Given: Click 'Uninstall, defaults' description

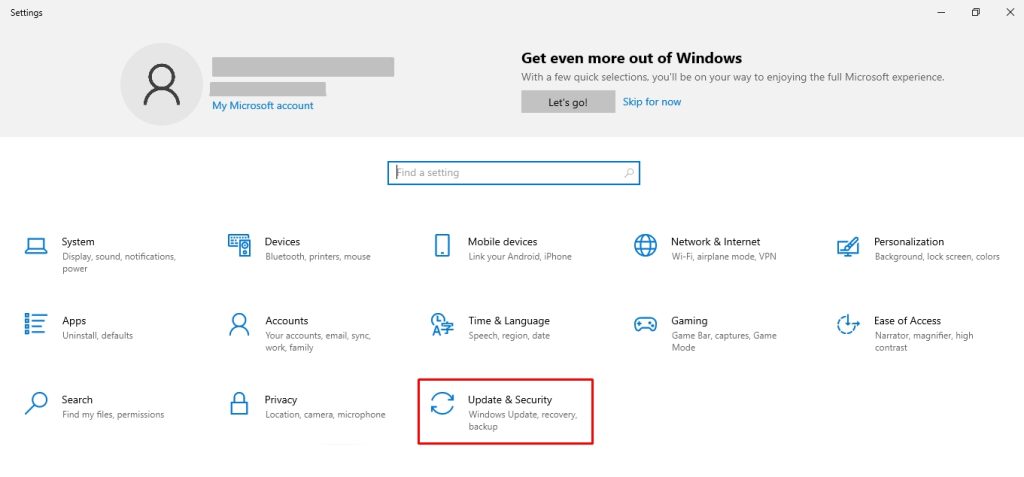Looking at the screenshot, I should click(97, 336).
